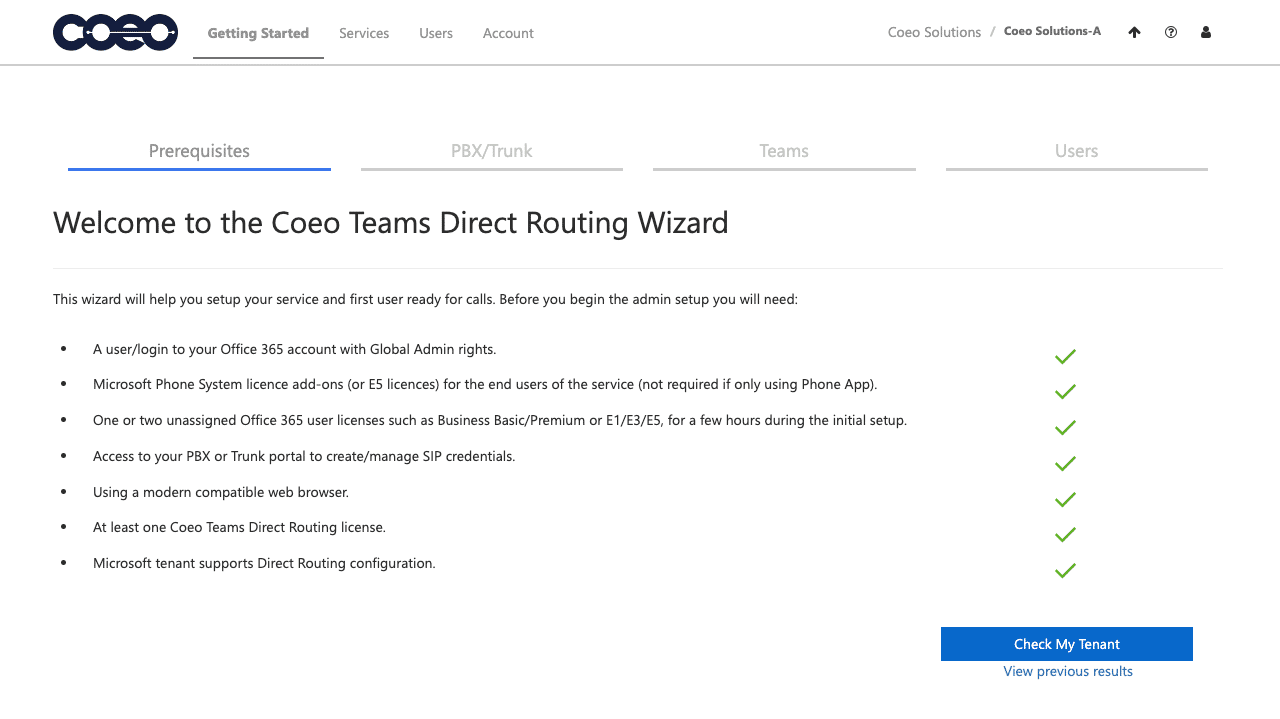Select the Teams wizard step
The width and height of the screenshot is (1280, 719).
click(x=784, y=152)
